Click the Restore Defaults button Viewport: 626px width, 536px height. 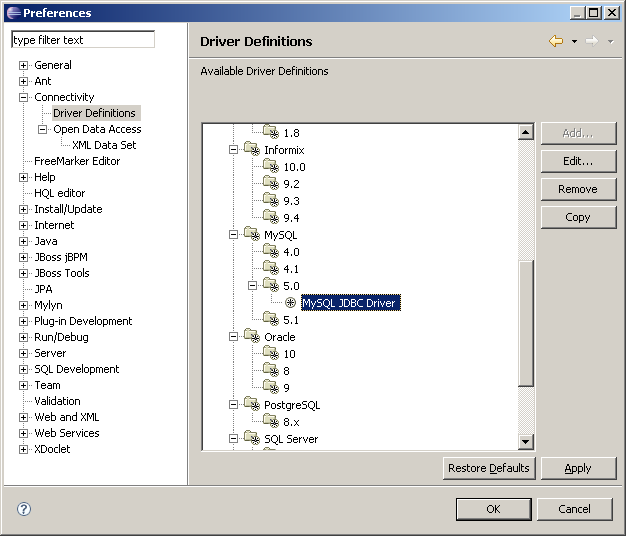[x=489, y=468]
